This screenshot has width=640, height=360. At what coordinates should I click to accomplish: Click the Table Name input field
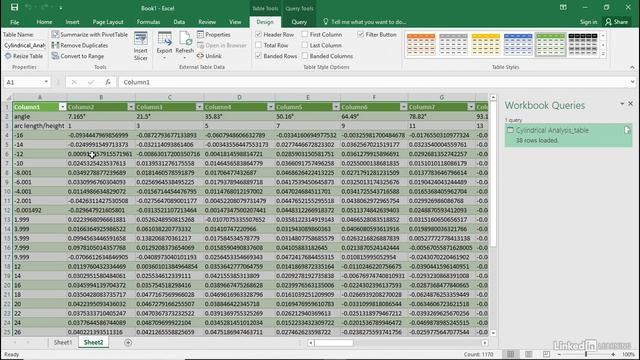point(24,45)
